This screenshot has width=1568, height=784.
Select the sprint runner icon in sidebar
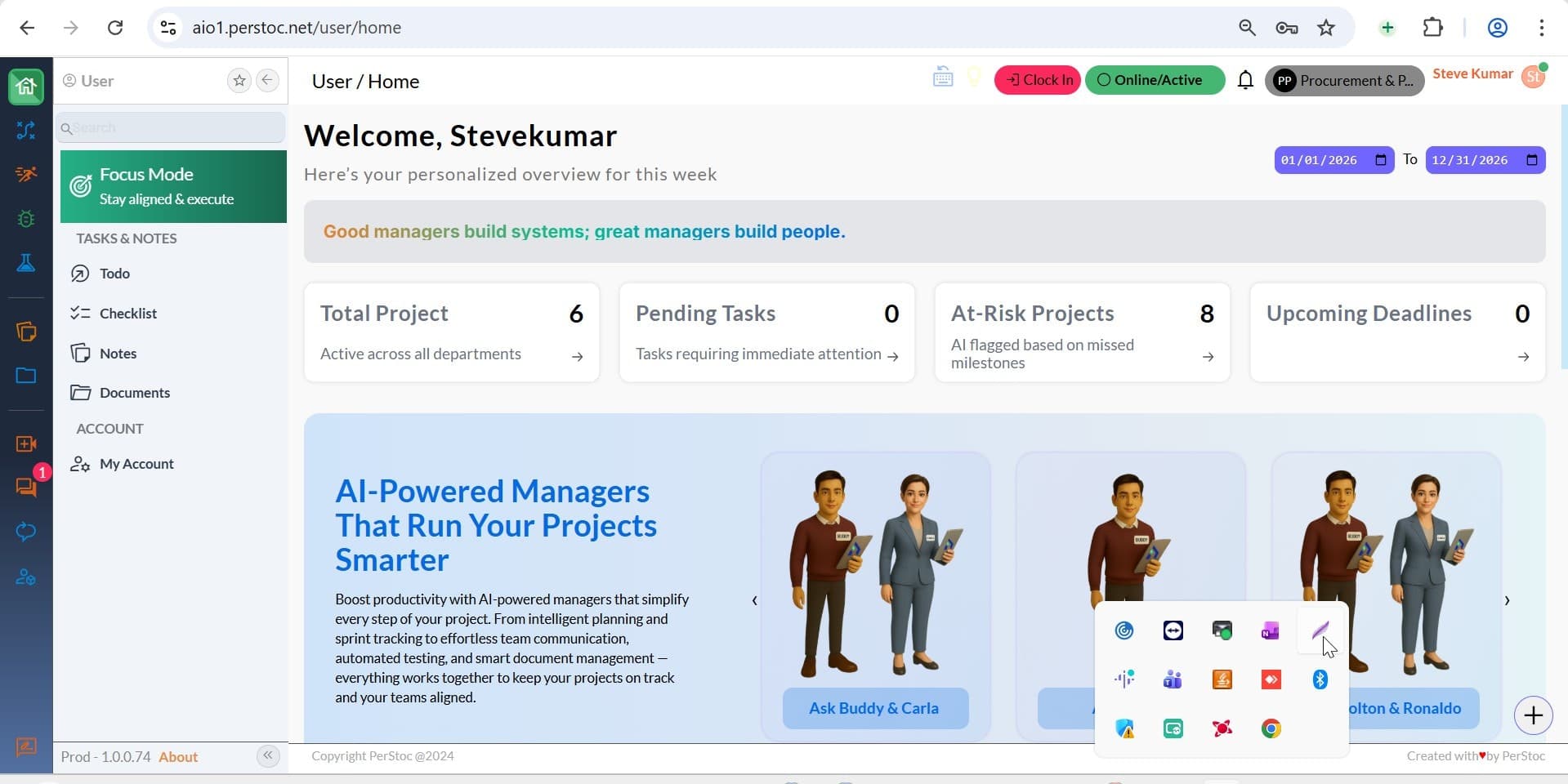point(26,174)
